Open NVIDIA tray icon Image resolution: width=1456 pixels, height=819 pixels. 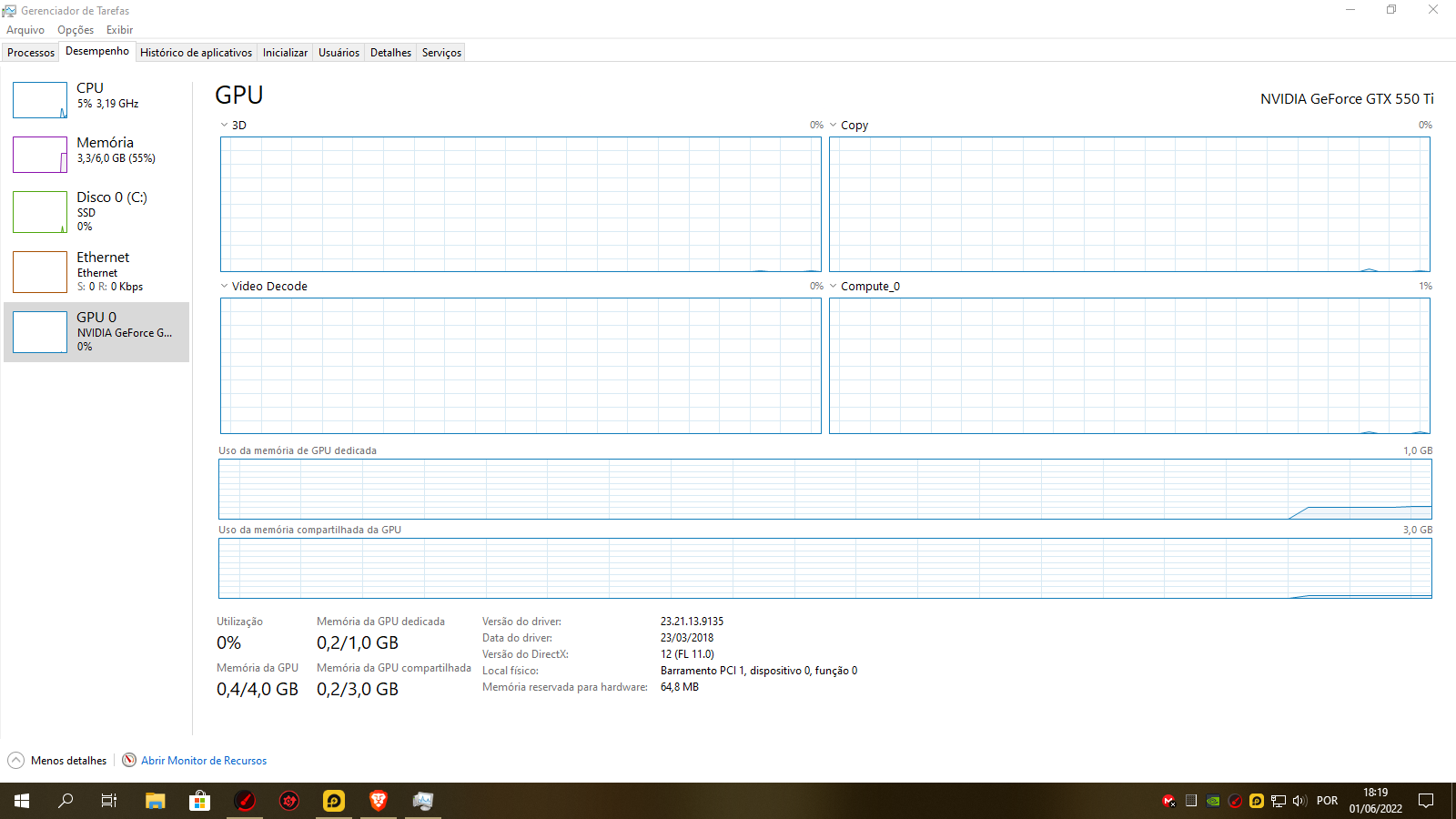(1213, 801)
